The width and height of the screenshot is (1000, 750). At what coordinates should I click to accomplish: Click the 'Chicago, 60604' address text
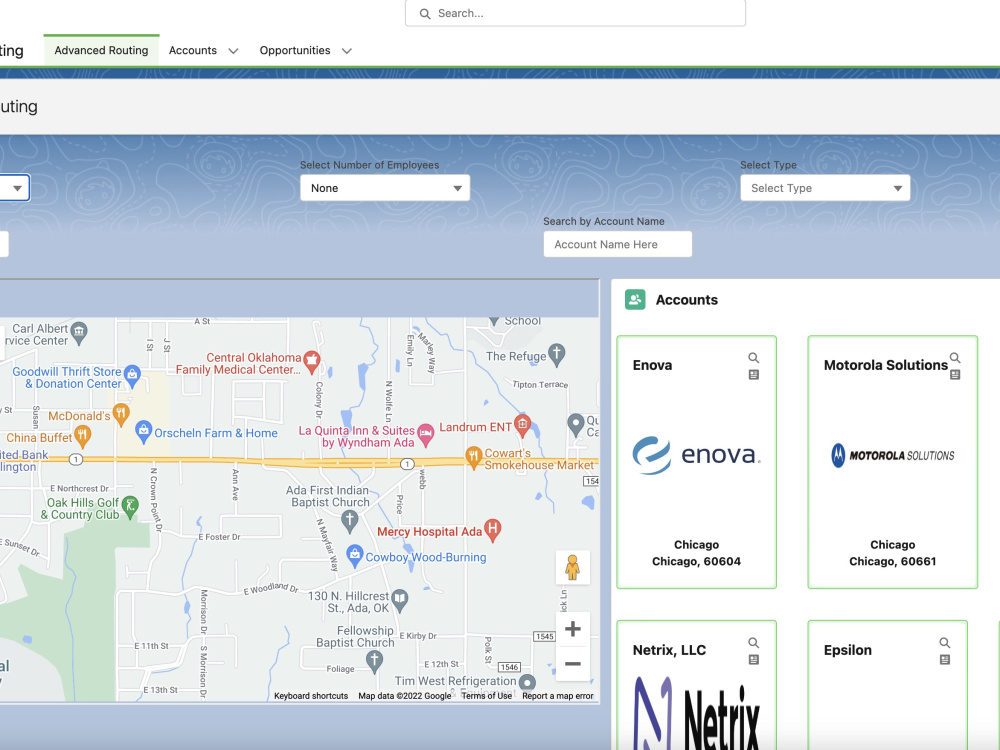click(x=696, y=561)
